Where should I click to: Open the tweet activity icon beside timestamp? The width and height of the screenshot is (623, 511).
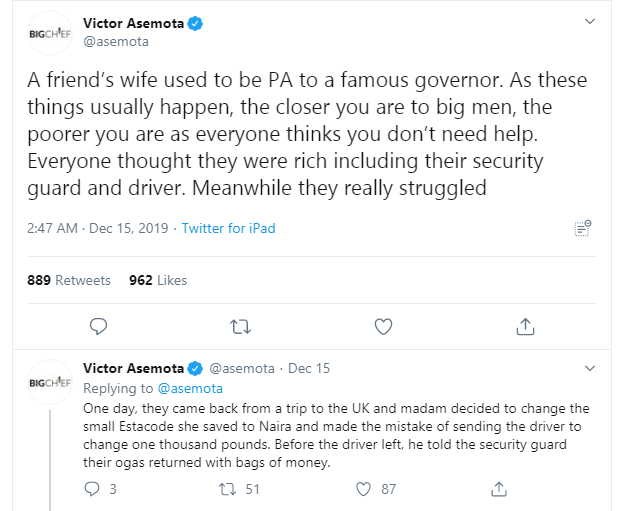pyautogui.click(x=584, y=228)
